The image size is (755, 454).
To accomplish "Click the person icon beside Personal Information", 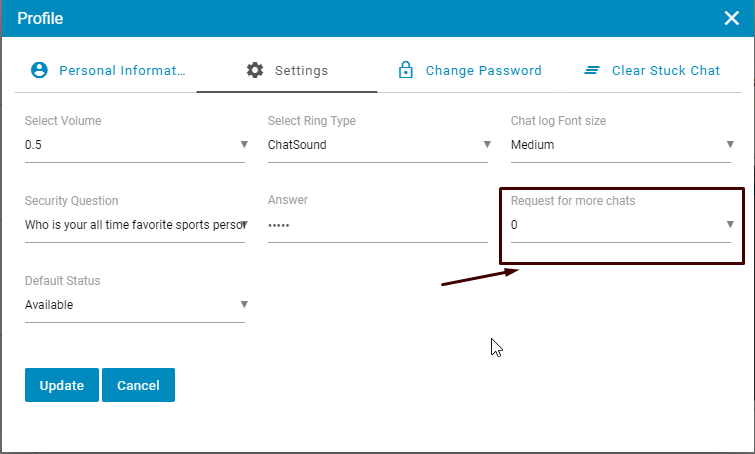I will [39, 70].
